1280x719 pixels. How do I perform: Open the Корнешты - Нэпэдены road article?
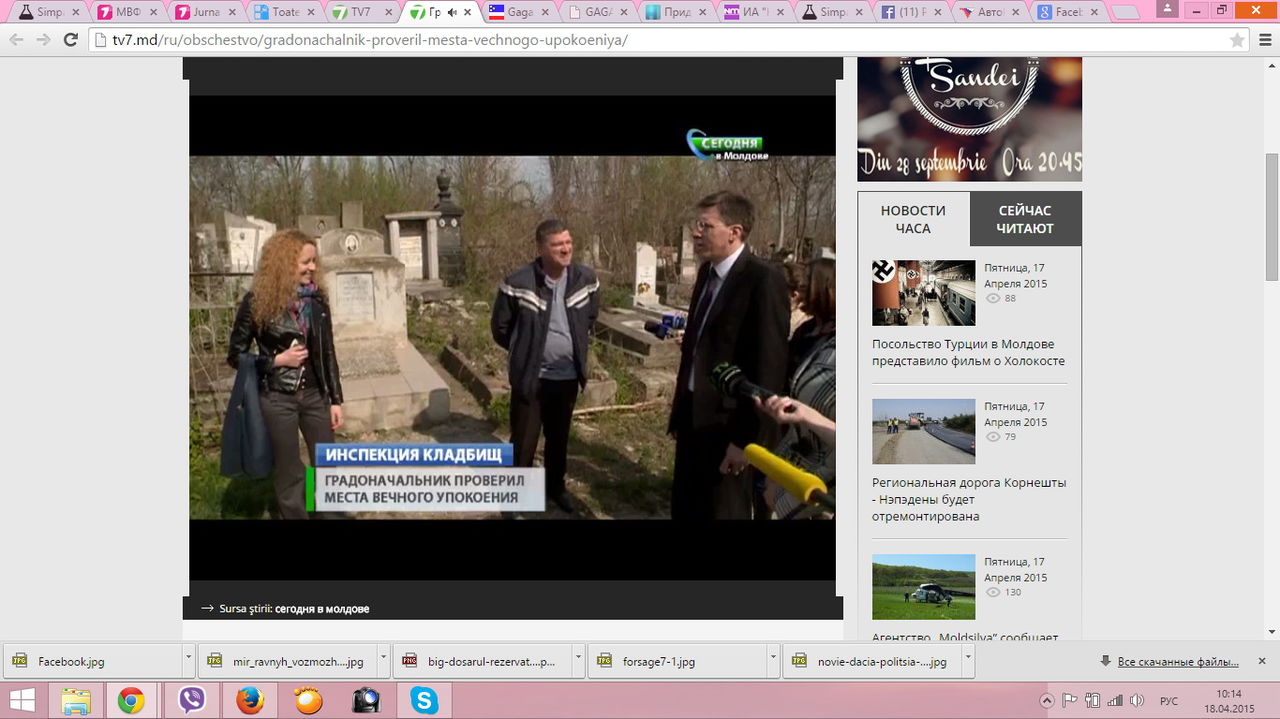pyautogui.click(x=969, y=499)
